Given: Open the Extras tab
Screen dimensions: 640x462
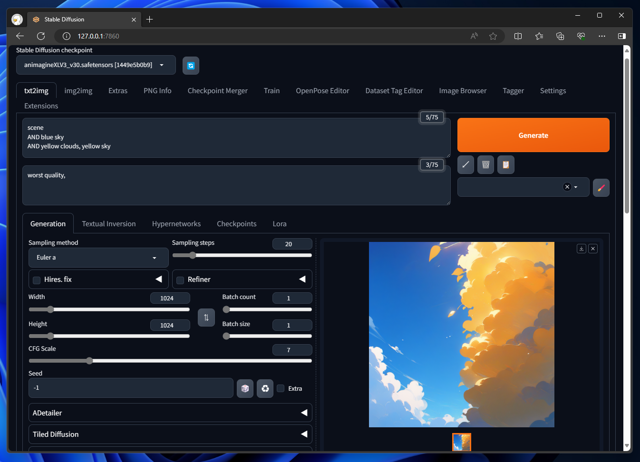Looking at the screenshot, I should point(118,91).
